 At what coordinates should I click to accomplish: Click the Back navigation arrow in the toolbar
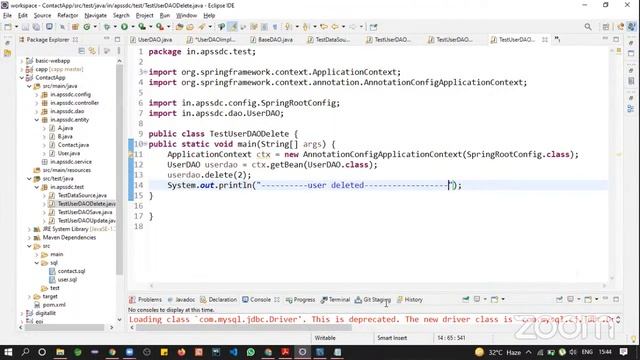click(334, 27)
